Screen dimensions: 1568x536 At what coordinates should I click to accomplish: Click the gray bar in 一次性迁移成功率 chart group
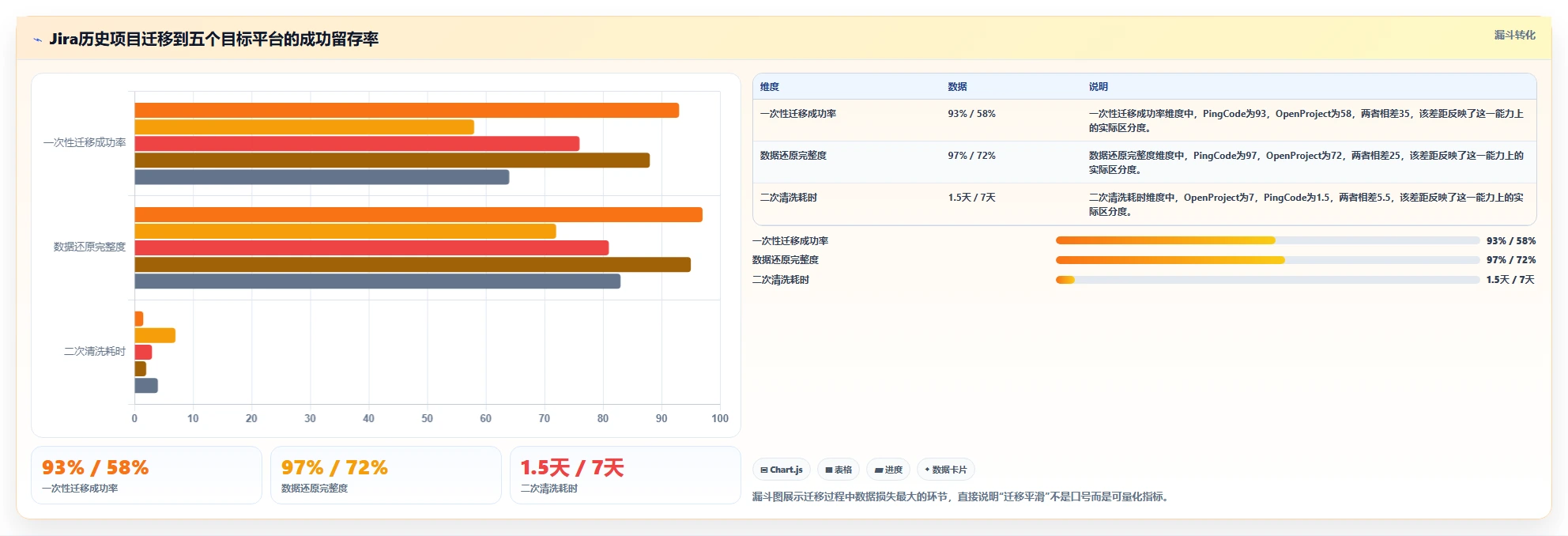coord(322,177)
